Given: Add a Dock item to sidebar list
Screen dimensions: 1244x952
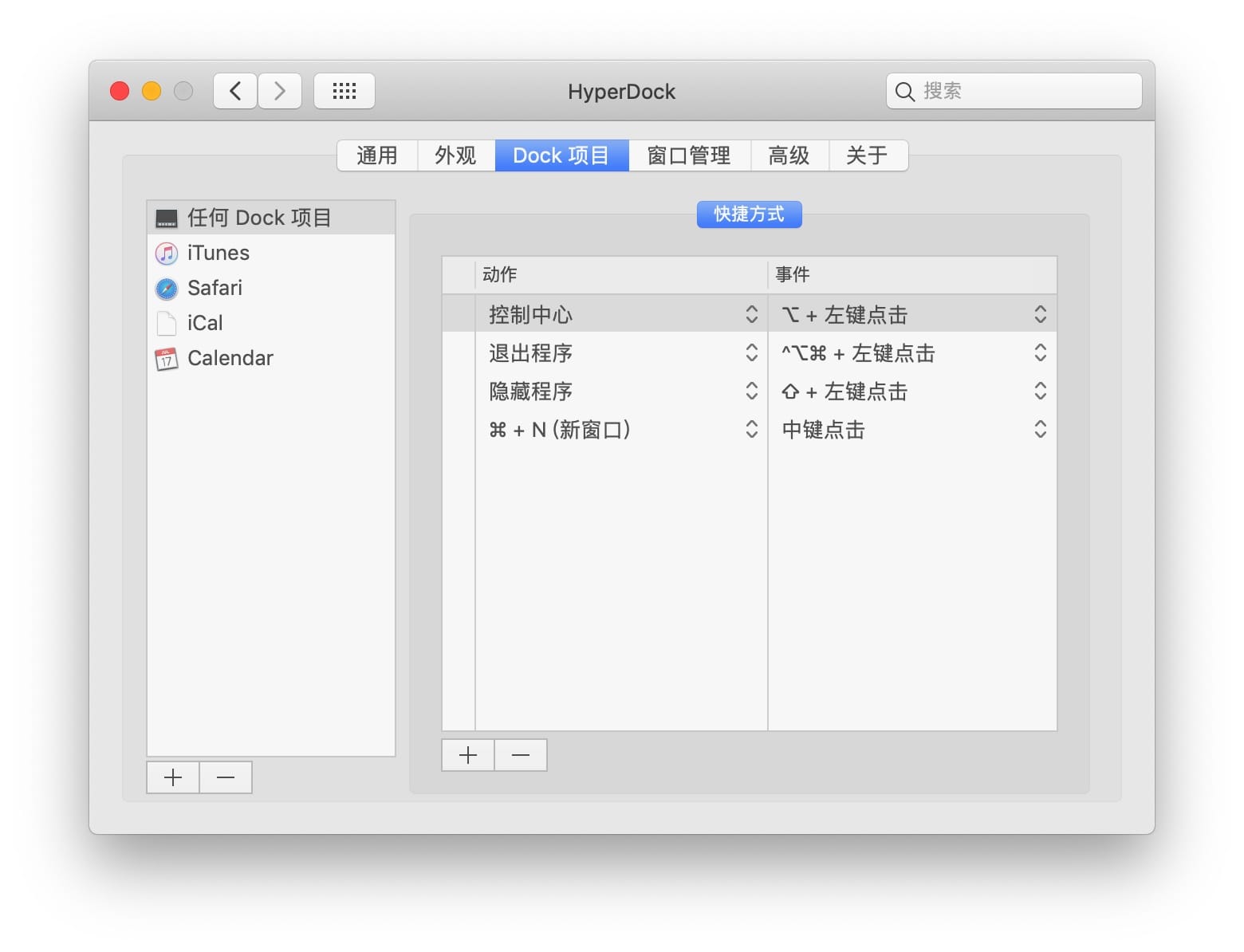Looking at the screenshot, I should coord(173,777).
